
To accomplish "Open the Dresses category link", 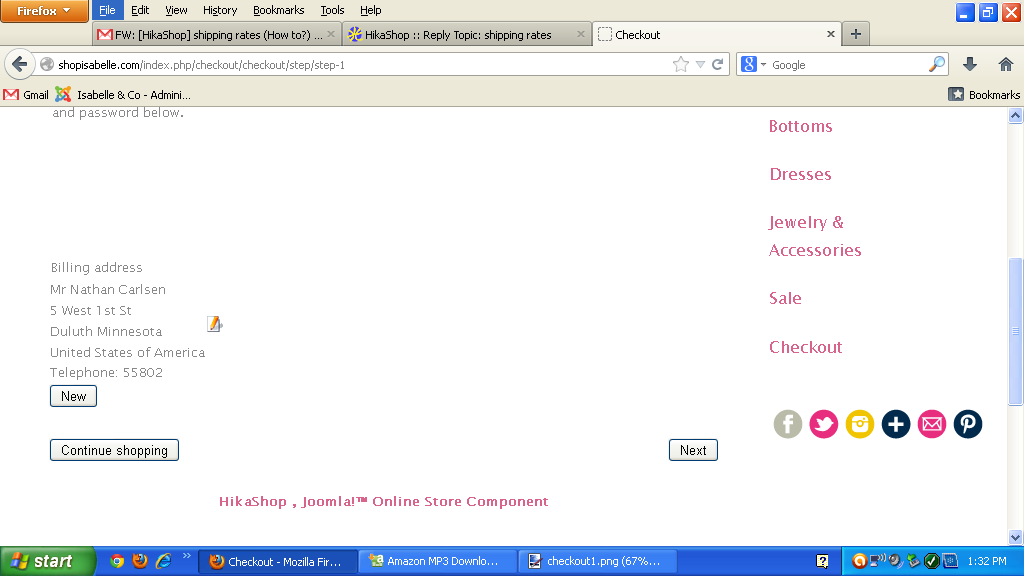I will (800, 174).
